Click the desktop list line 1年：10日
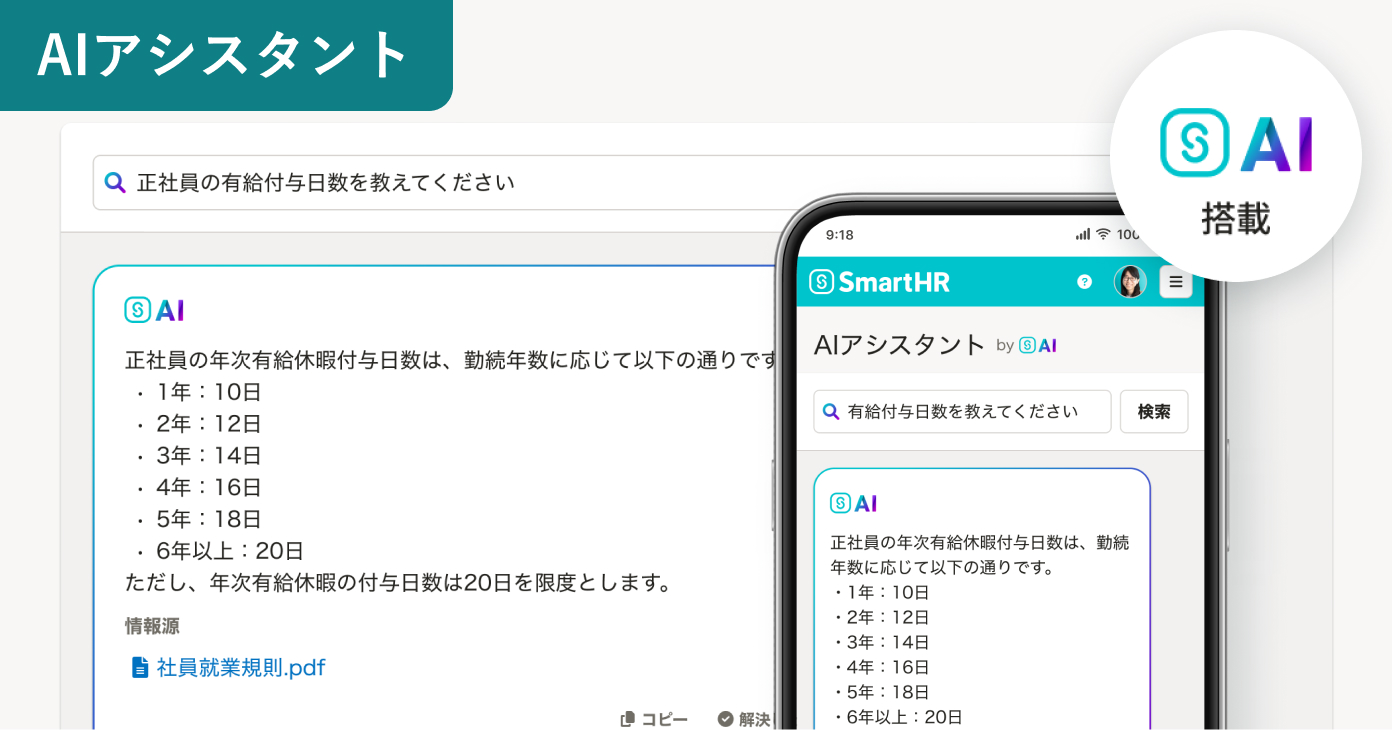 coord(208,391)
